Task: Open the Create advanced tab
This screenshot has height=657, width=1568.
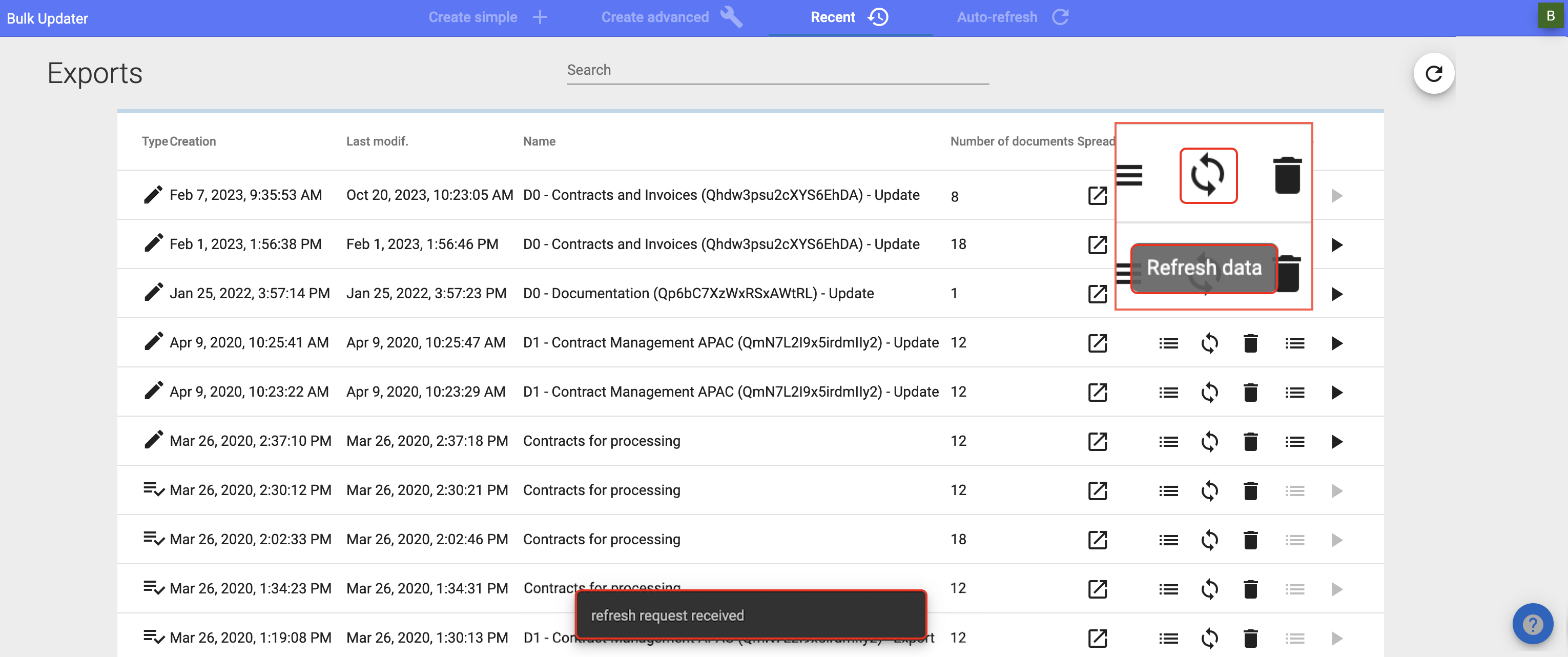Action: pyautogui.click(x=671, y=17)
